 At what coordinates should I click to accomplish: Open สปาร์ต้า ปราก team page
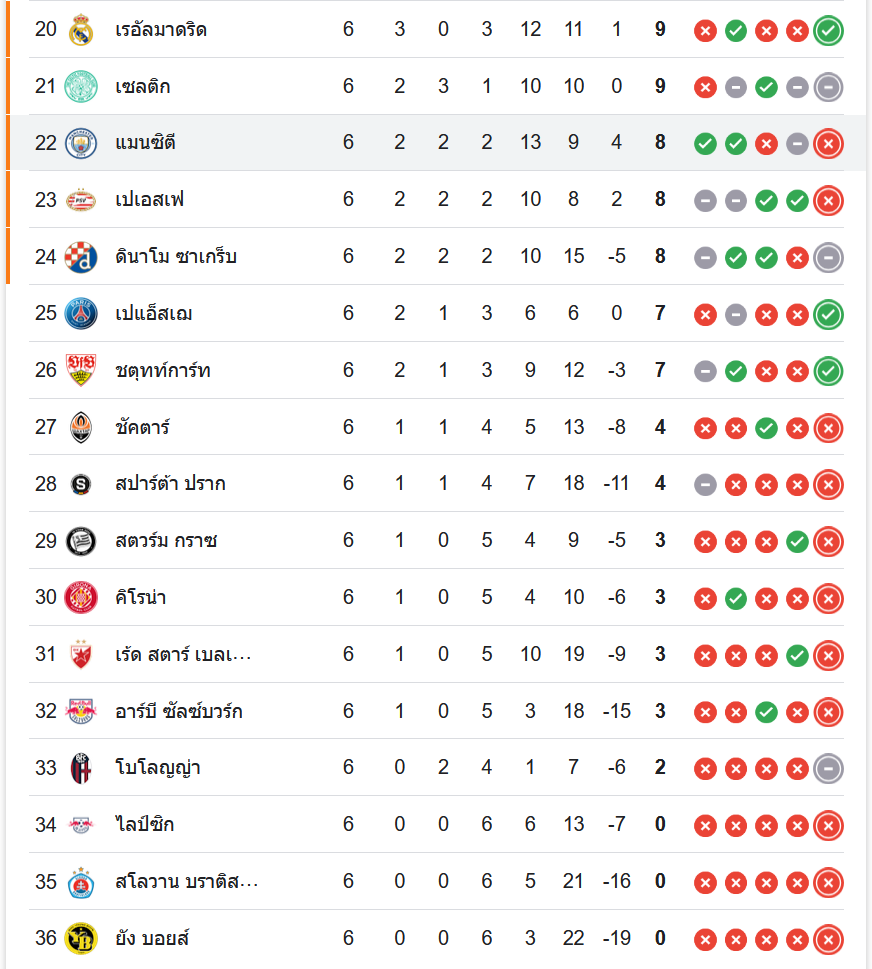pyautogui.click(x=170, y=484)
